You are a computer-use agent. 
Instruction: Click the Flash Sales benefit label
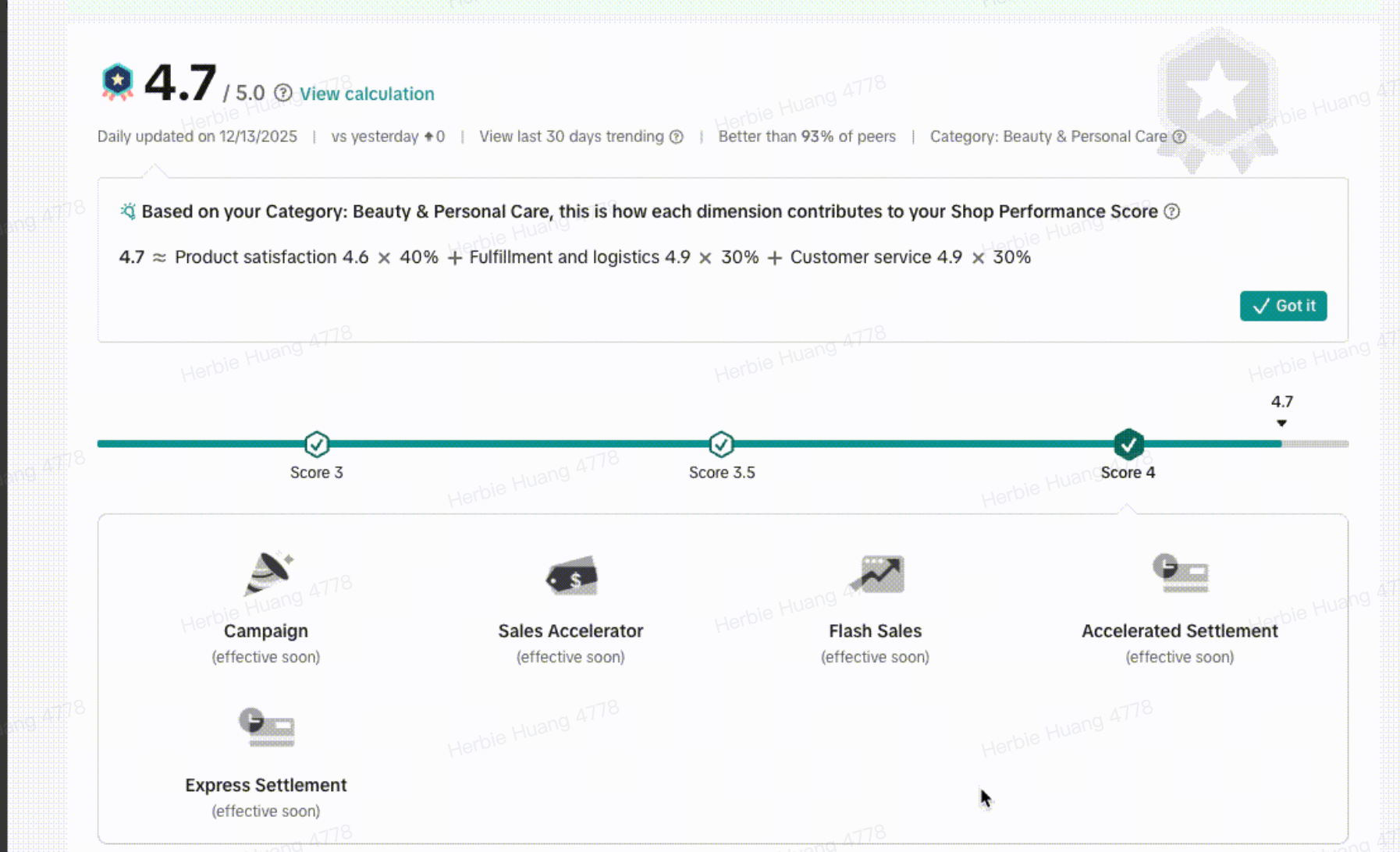click(x=875, y=630)
